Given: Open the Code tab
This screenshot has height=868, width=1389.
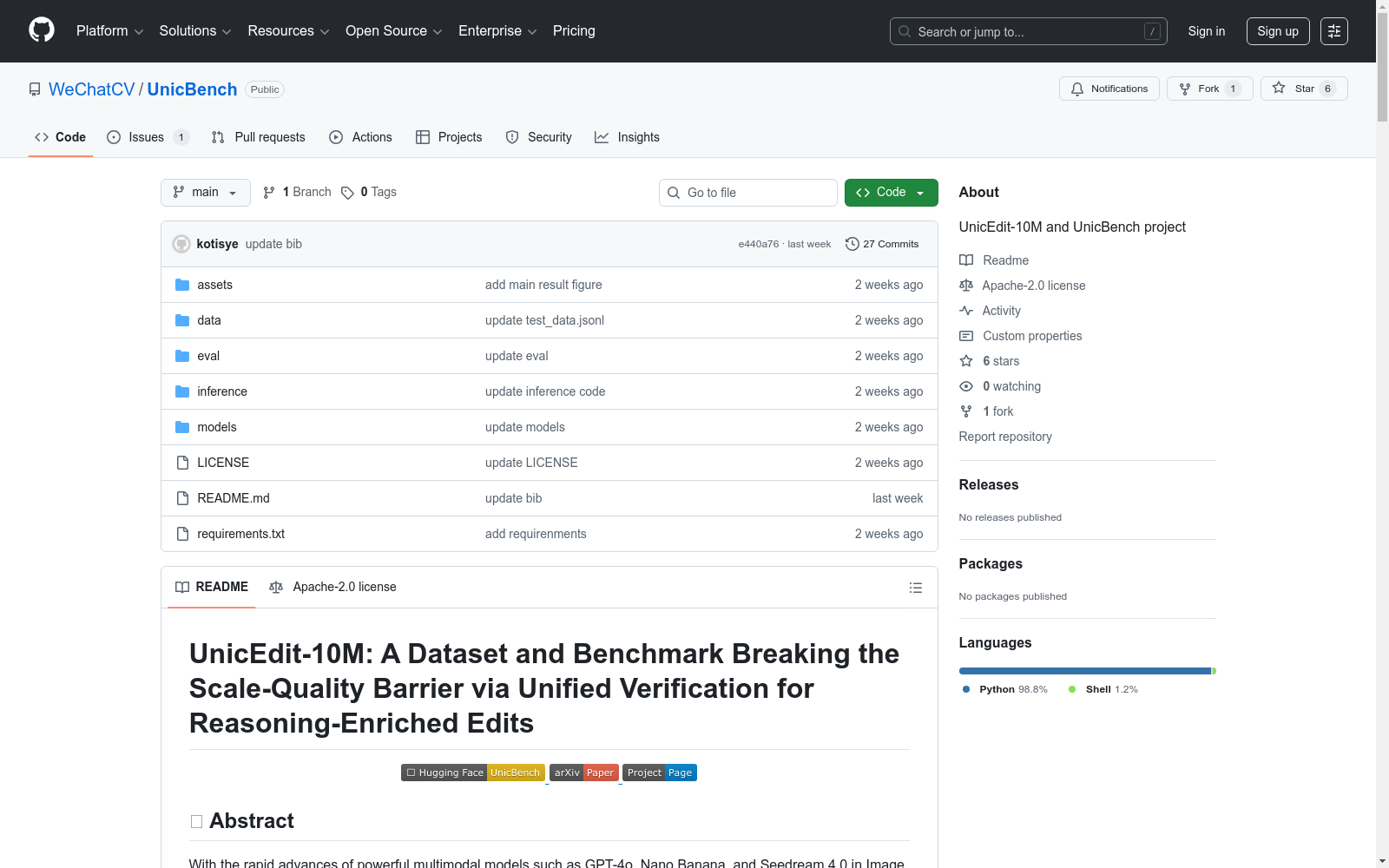Looking at the screenshot, I should pos(61,137).
